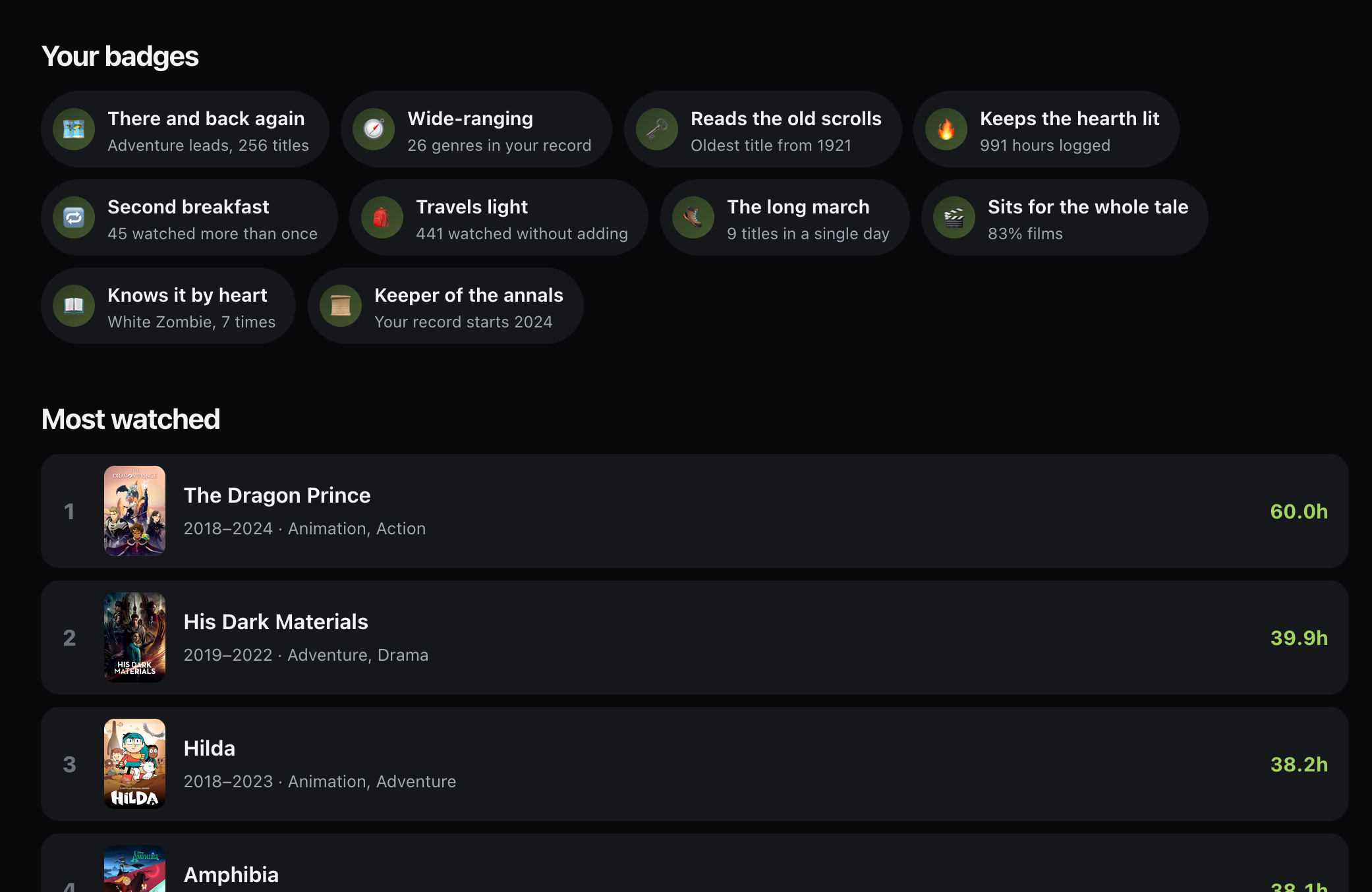Open the Amphibia title entry
This screenshot has width=1372, height=892.
coord(231,875)
